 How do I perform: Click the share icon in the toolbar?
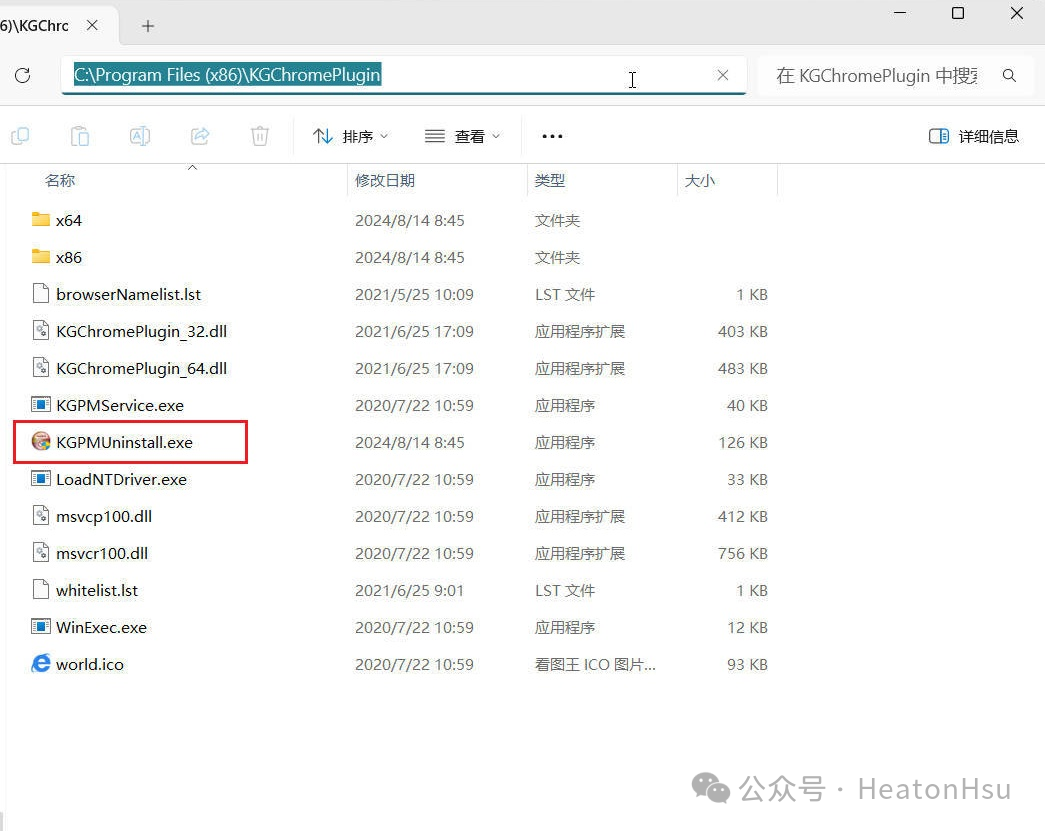coord(200,136)
